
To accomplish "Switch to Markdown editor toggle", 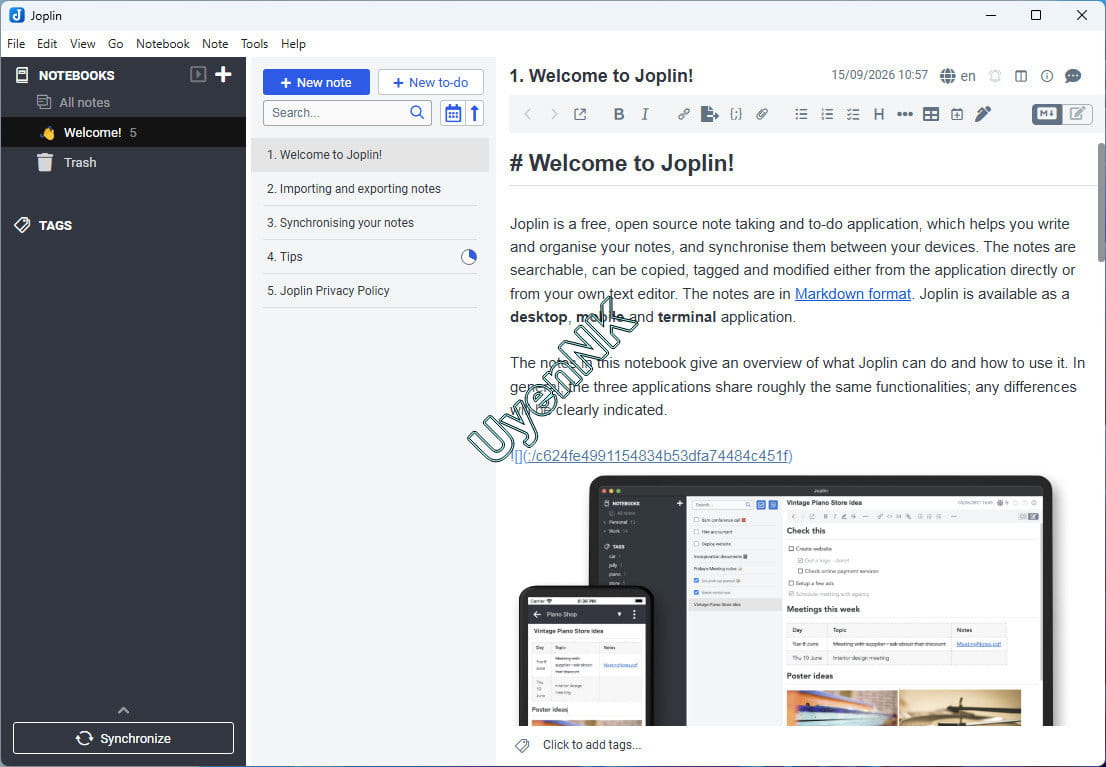I will coord(1047,114).
